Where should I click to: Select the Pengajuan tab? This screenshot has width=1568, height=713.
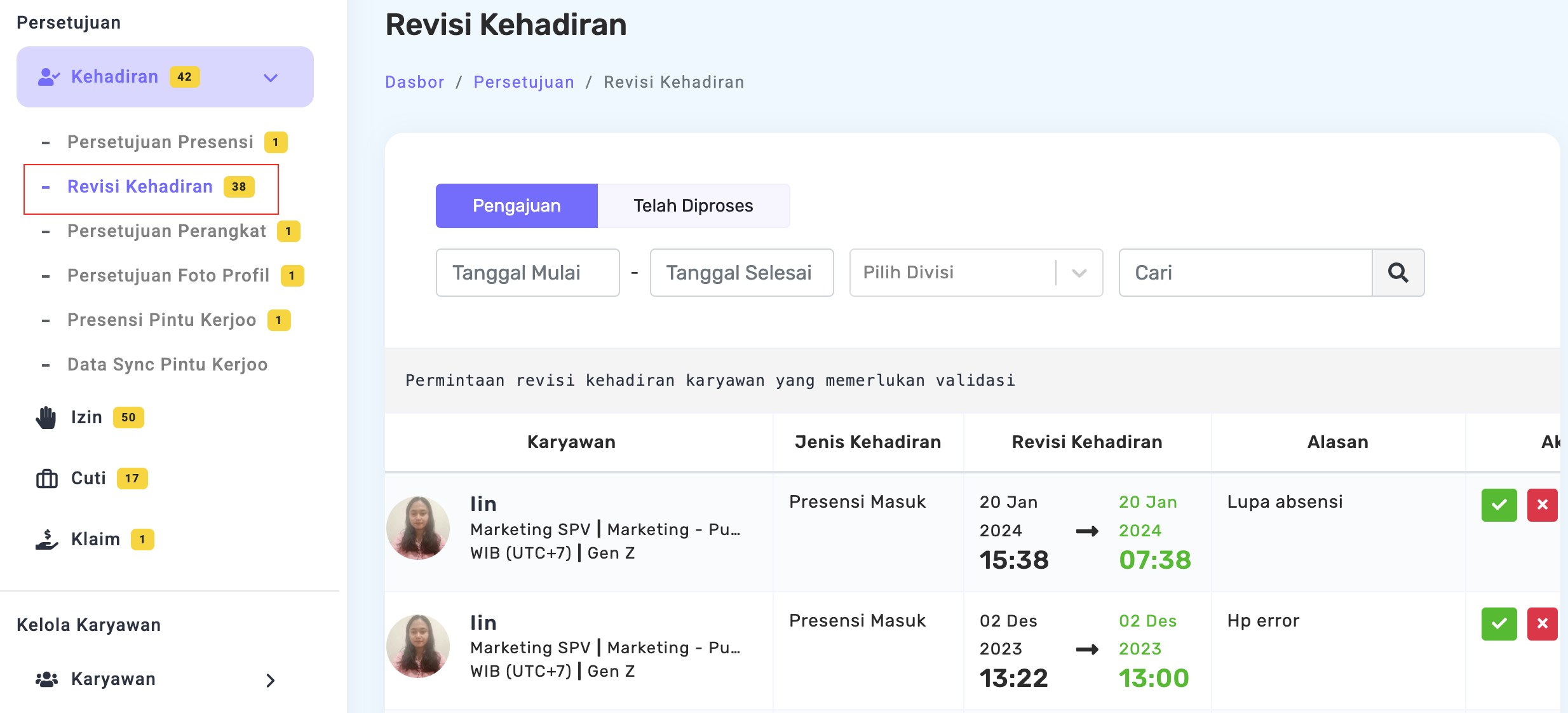[517, 206]
